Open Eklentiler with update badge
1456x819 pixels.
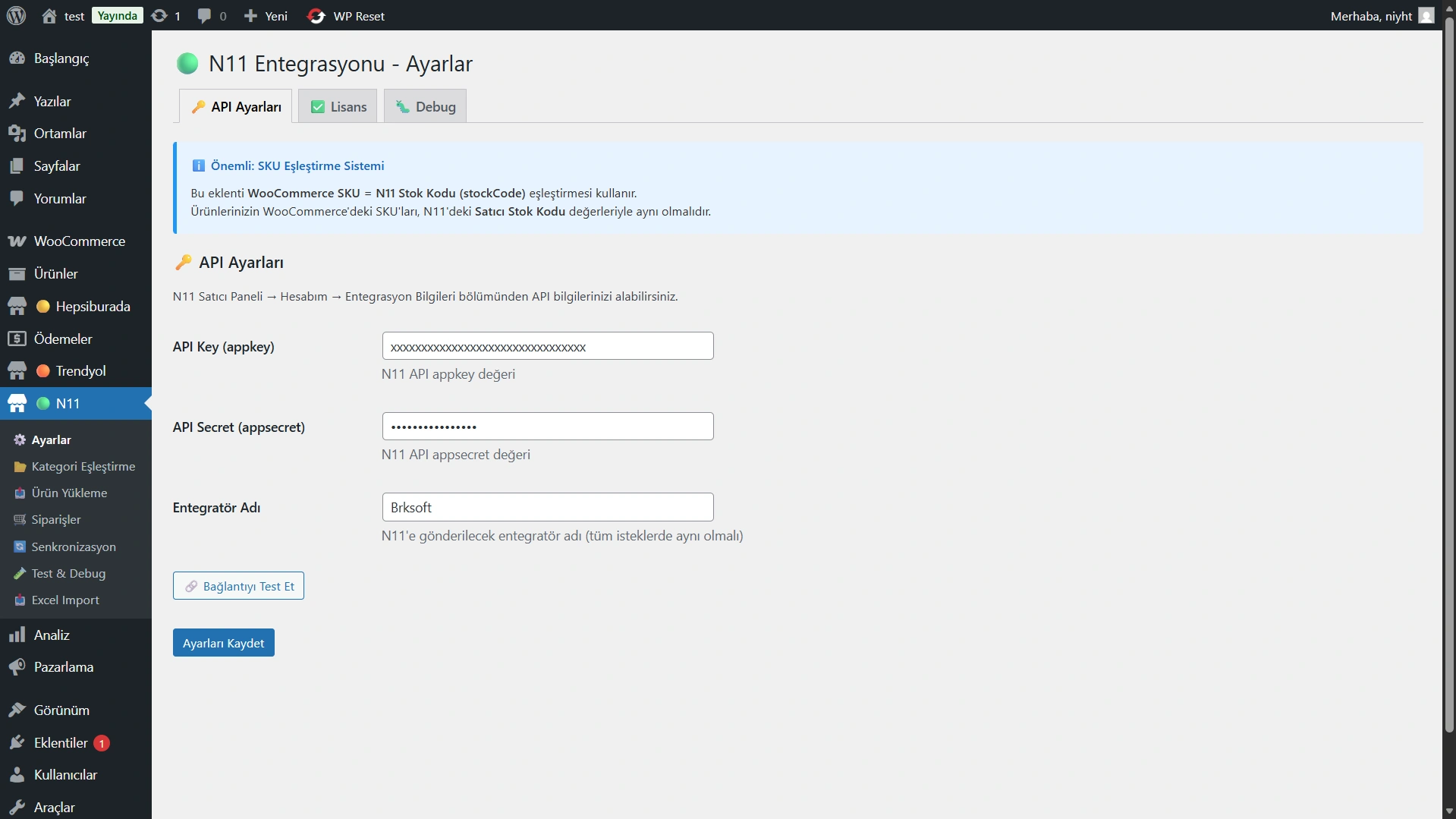point(61,743)
